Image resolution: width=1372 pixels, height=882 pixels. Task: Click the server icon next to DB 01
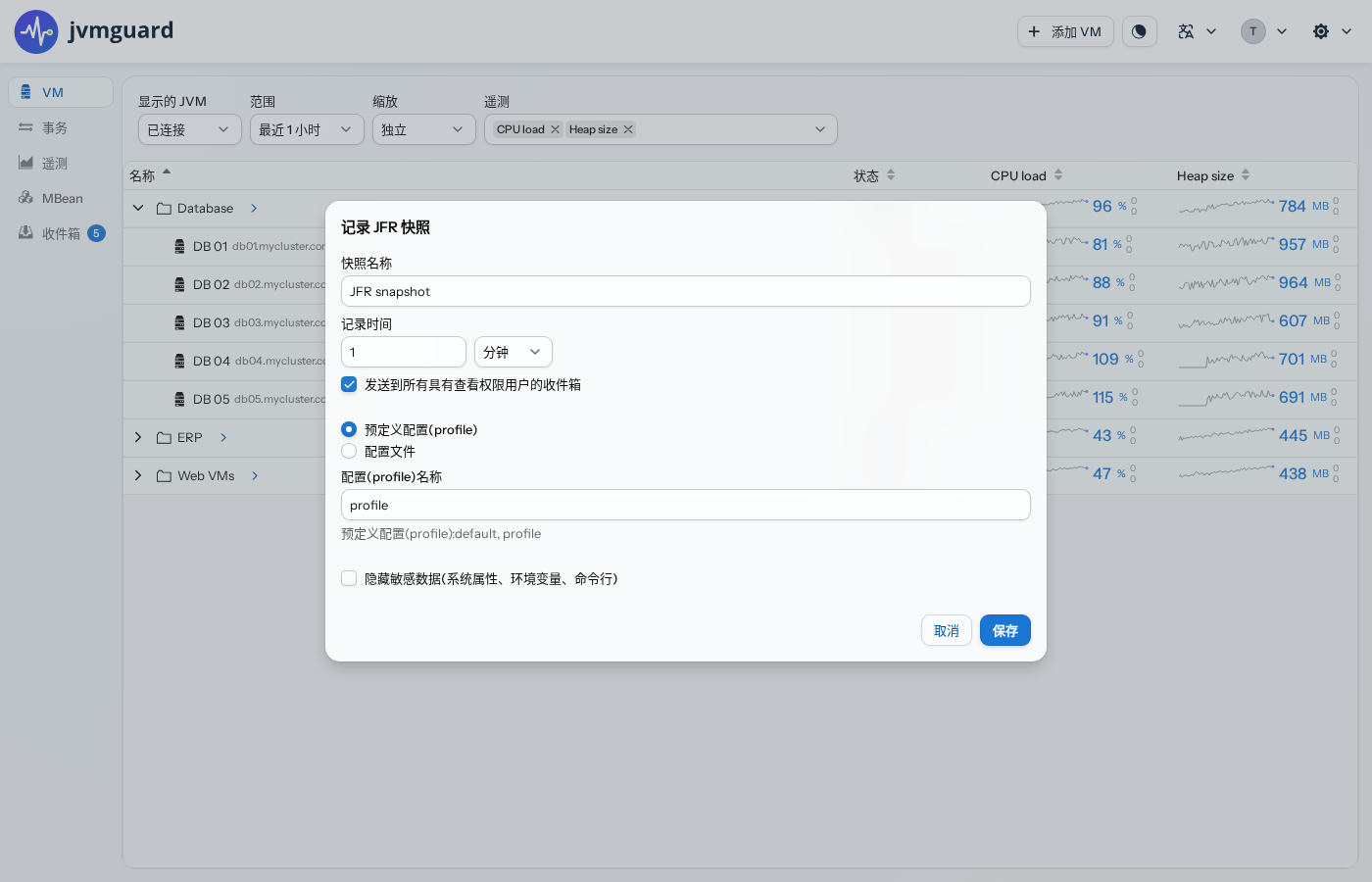[x=179, y=246]
